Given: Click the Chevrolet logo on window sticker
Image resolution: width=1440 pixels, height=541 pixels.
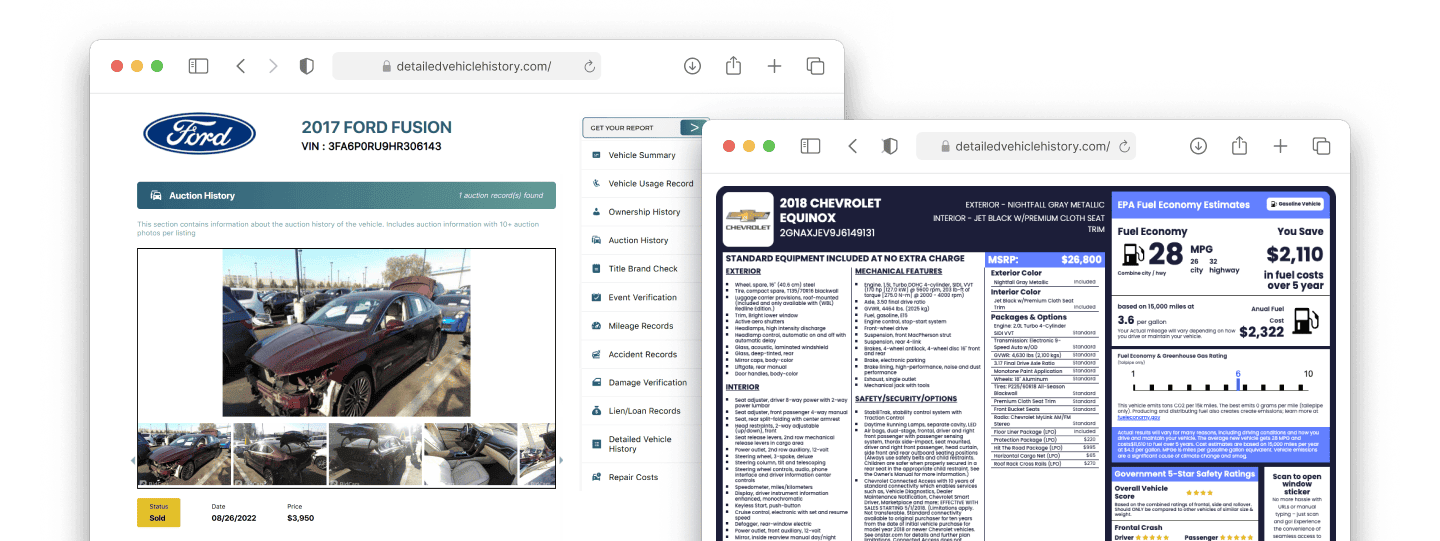Looking at the screenshot, I should pyautogui.click(x=748, y=218).
